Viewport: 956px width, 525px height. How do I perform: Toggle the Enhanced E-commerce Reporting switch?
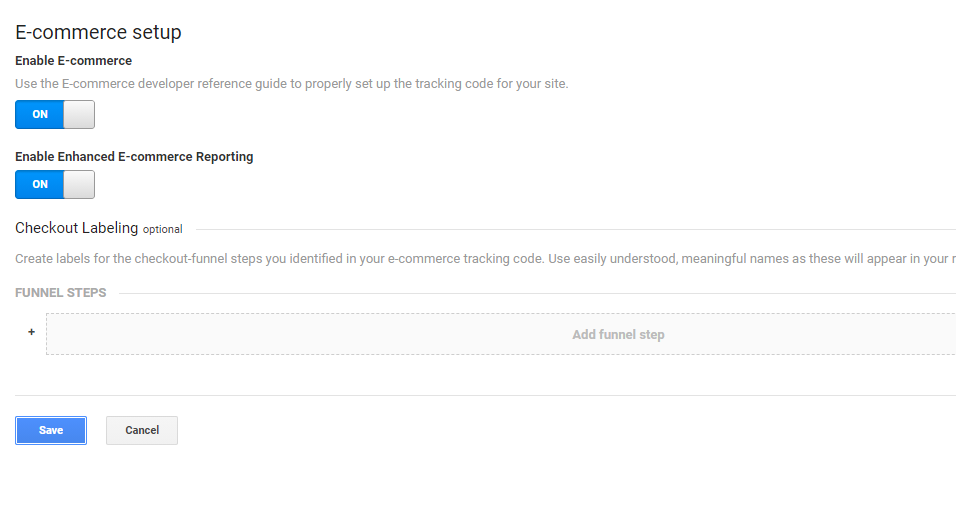pyautogui.click(x=55, y=185)
